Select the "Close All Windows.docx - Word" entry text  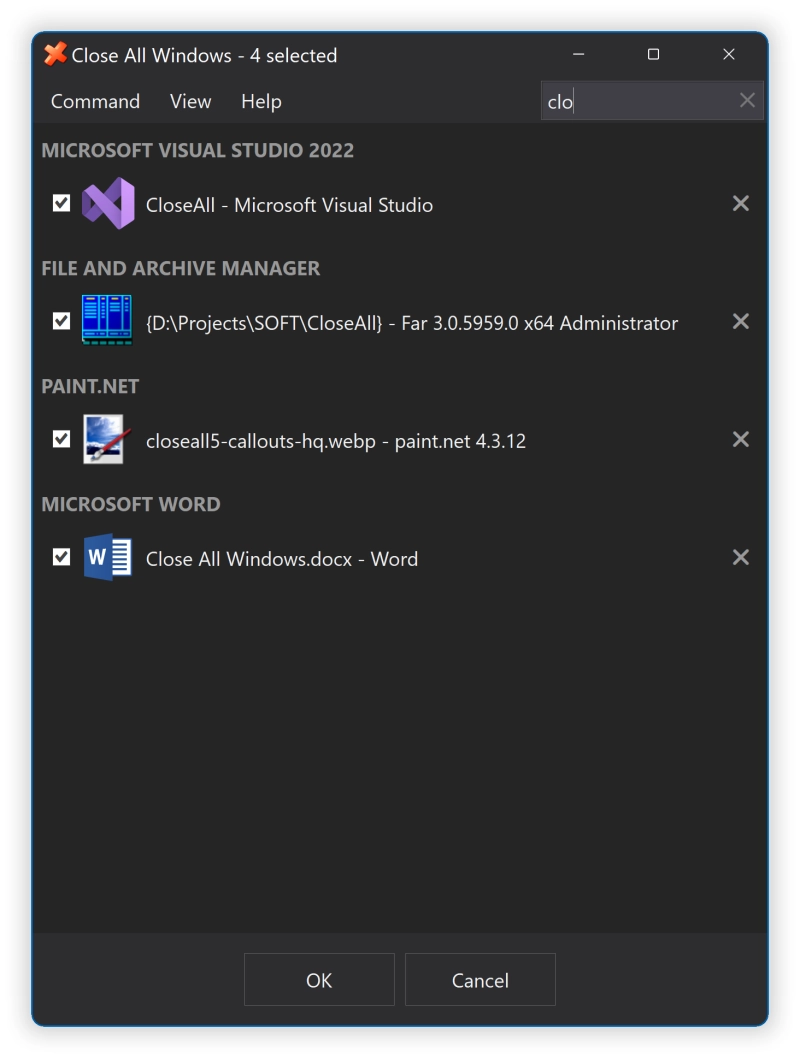click(x=282, y=559)
